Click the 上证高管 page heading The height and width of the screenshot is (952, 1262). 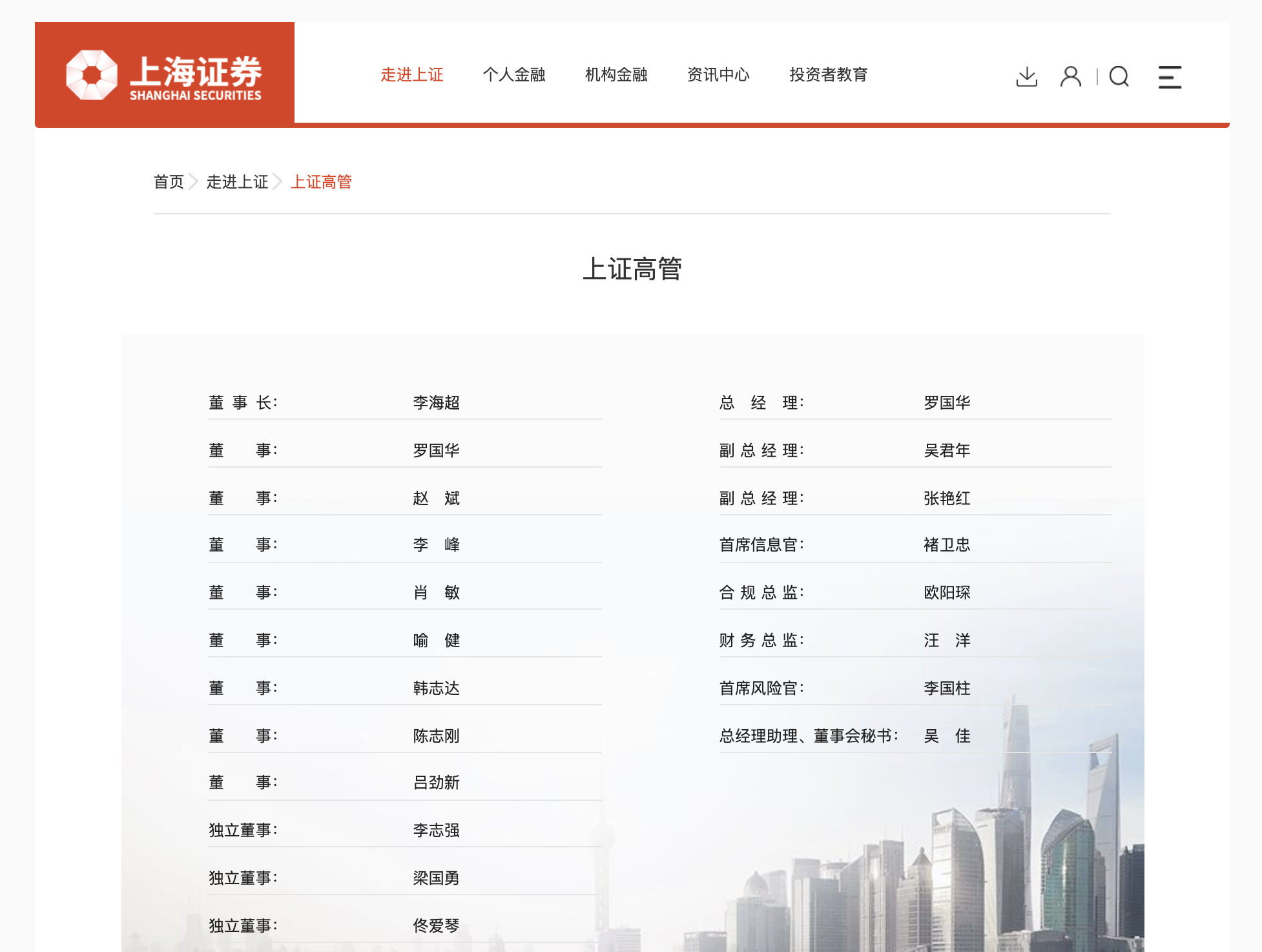(x=632, y=269)
